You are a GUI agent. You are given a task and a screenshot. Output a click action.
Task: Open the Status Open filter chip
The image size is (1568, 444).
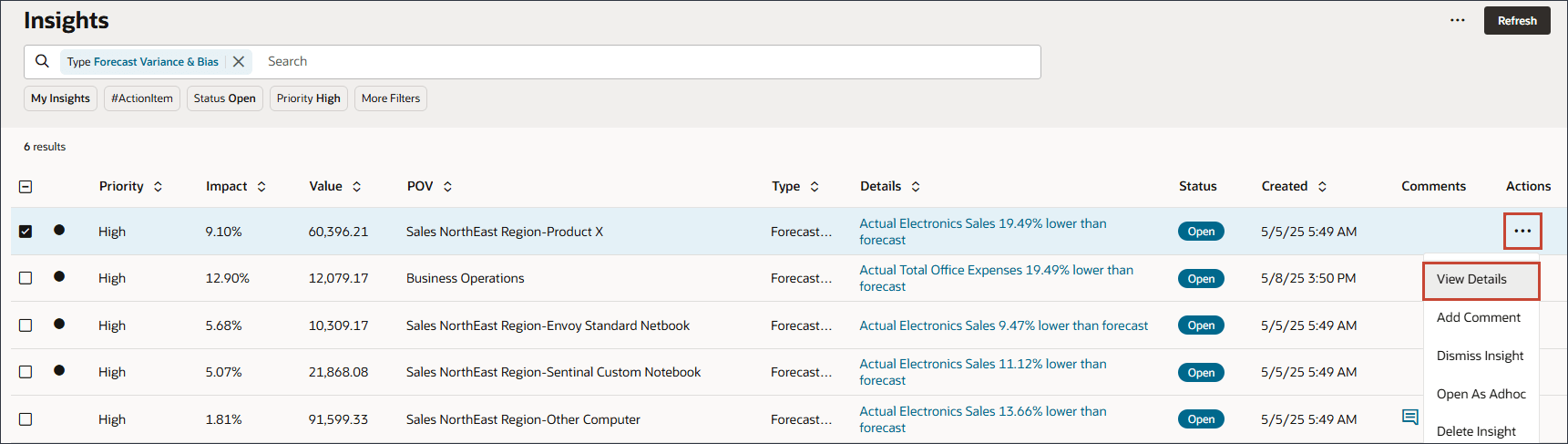point(224,98)
